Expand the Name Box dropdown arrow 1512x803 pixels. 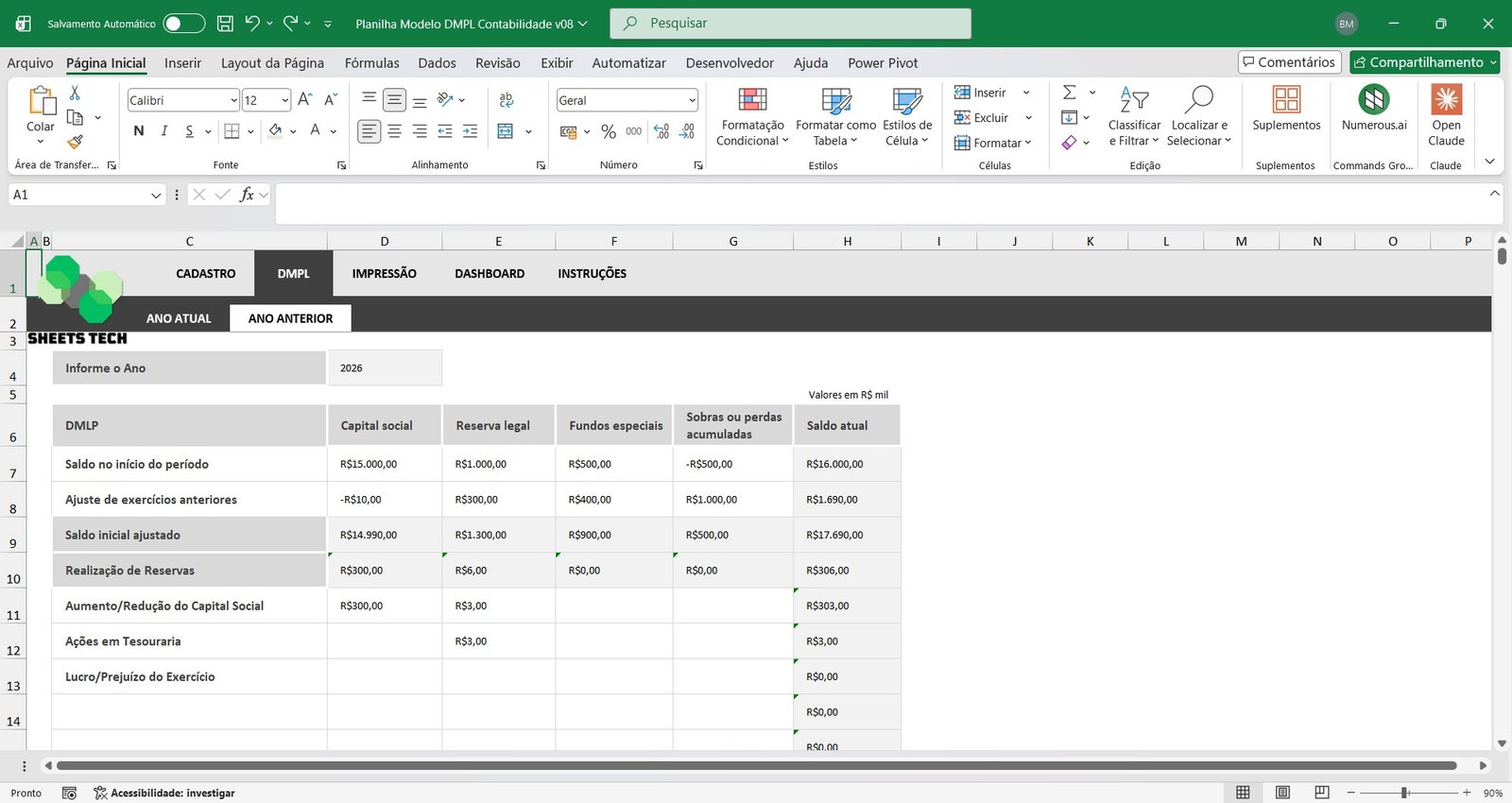[x=156, y=196]
